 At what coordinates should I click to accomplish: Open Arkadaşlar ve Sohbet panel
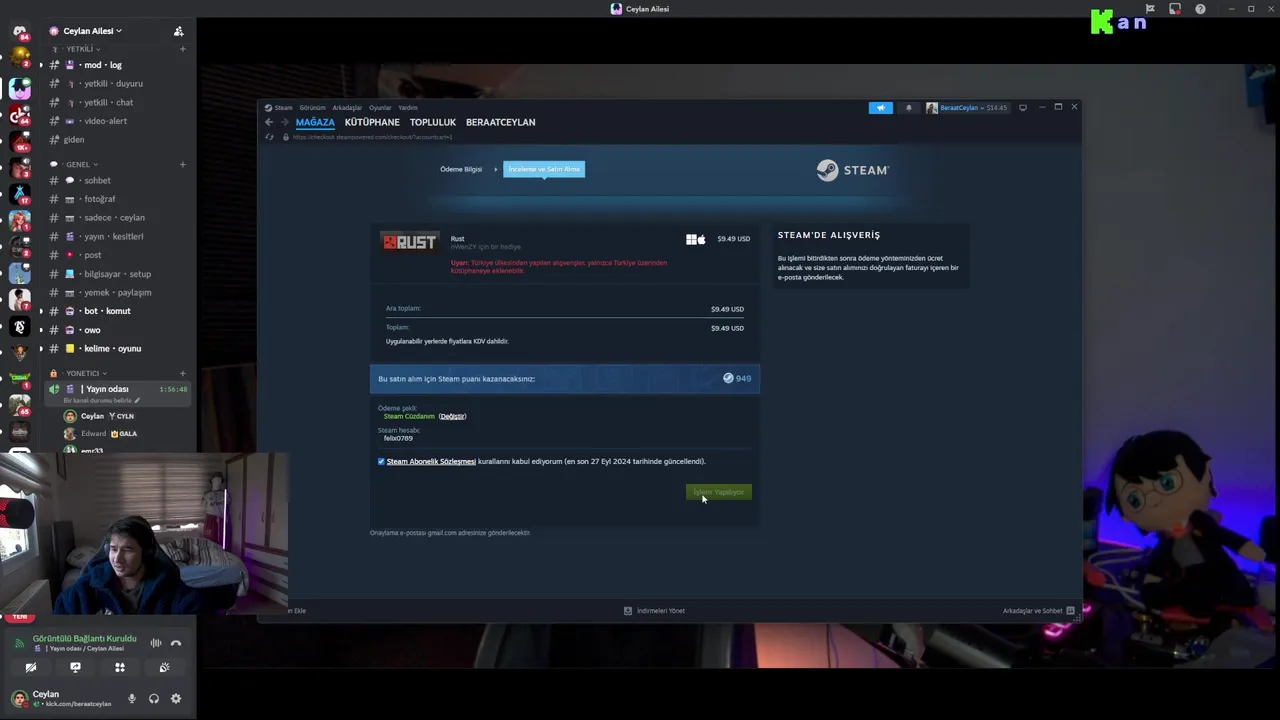click(1038, 610)
